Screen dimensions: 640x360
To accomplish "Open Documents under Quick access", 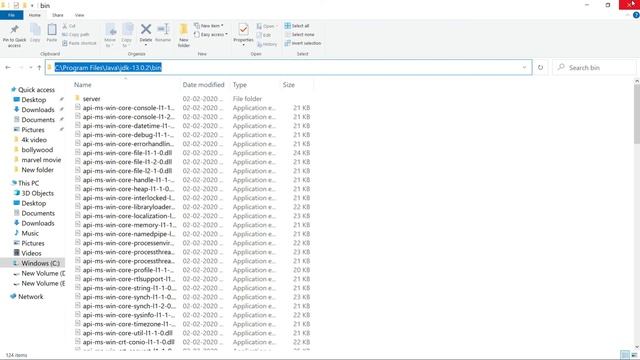I will tap(38, 120).
